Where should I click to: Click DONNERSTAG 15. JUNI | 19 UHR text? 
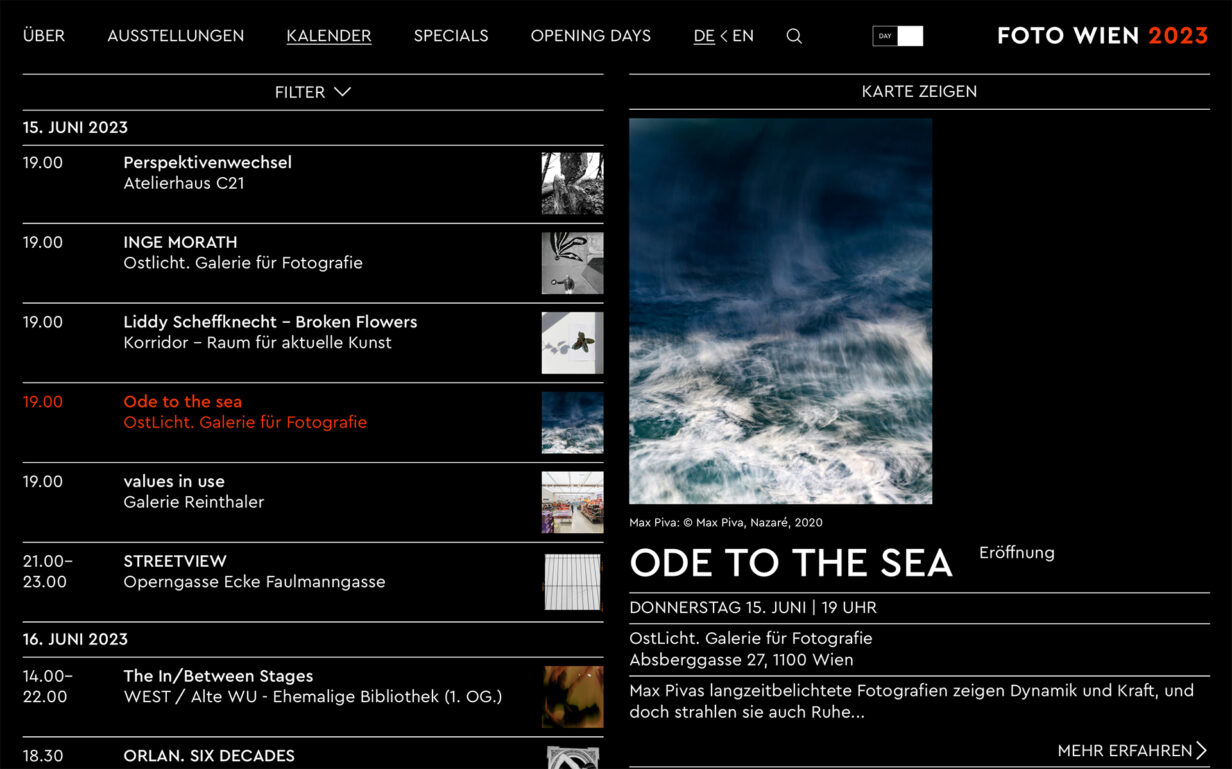753,607
